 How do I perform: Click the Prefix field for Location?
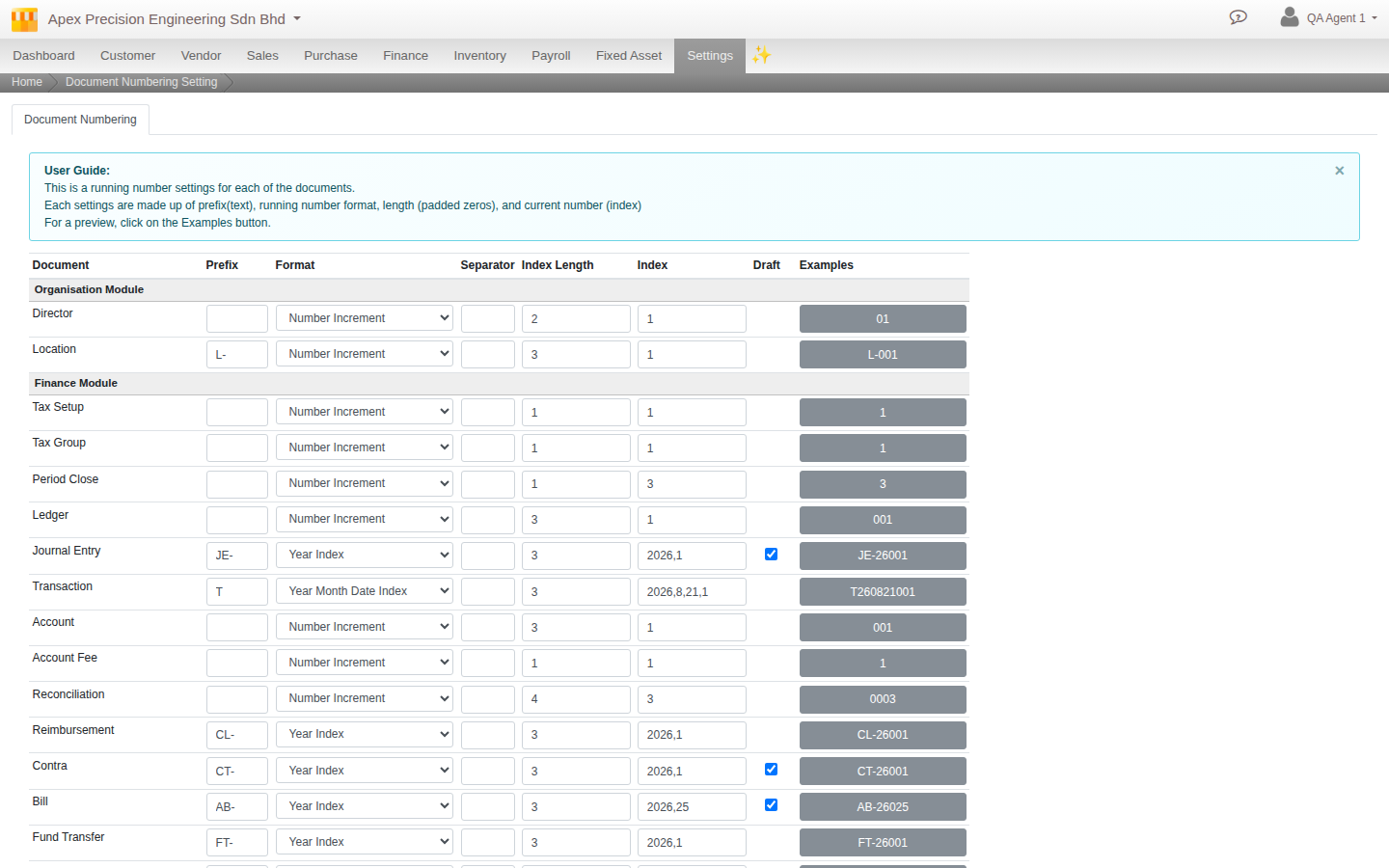pyautogui.click(x=237, y=354)
